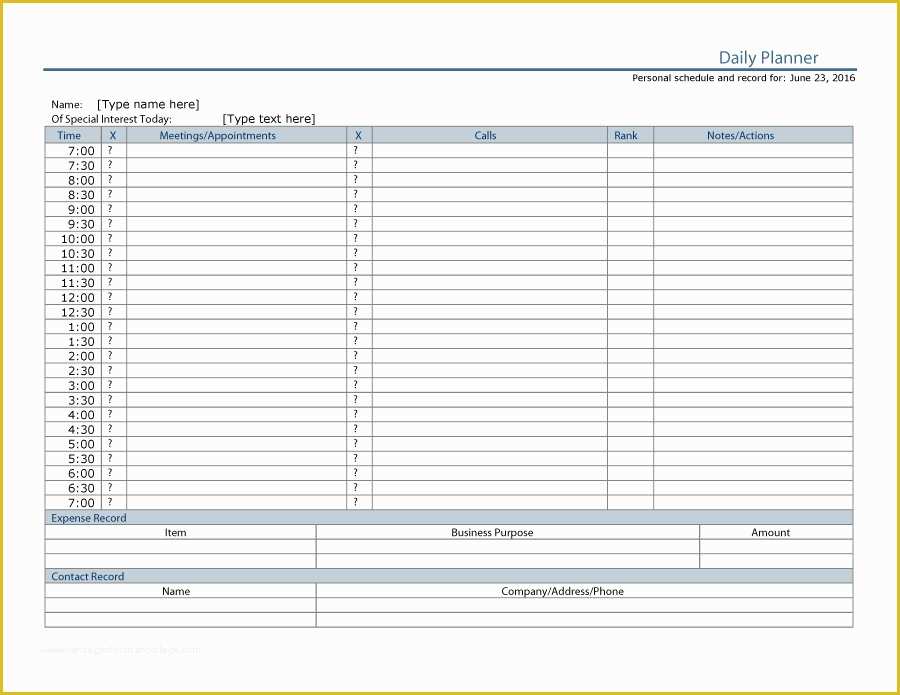Click the Calls cell in the 3:00 row
The image size is (900, 695).
pyautogui.click(x=490, y=386)
